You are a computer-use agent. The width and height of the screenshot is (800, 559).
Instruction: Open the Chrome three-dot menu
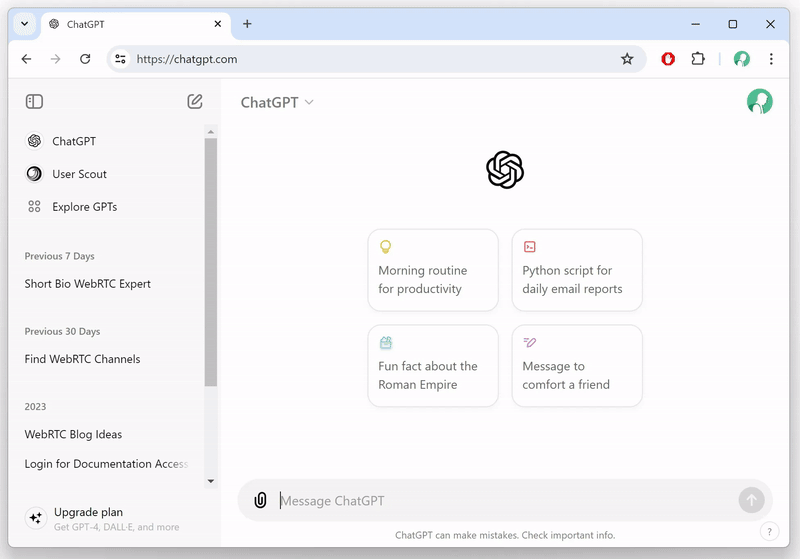point(771,59)
